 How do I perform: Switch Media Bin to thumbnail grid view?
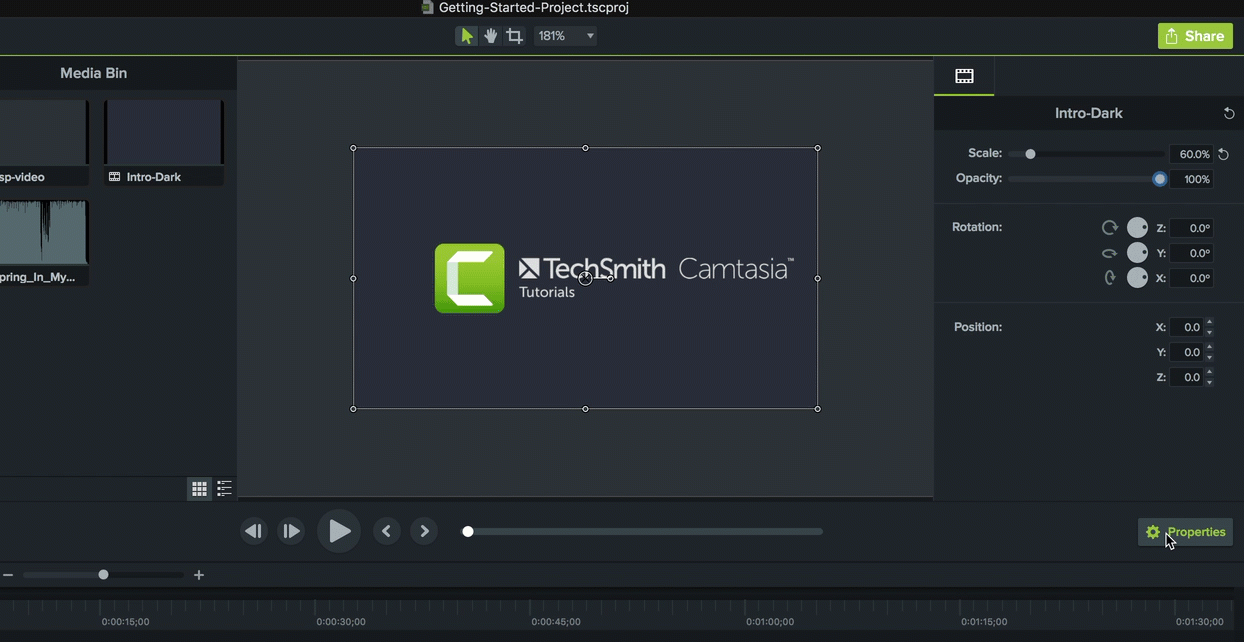point(200,488)
